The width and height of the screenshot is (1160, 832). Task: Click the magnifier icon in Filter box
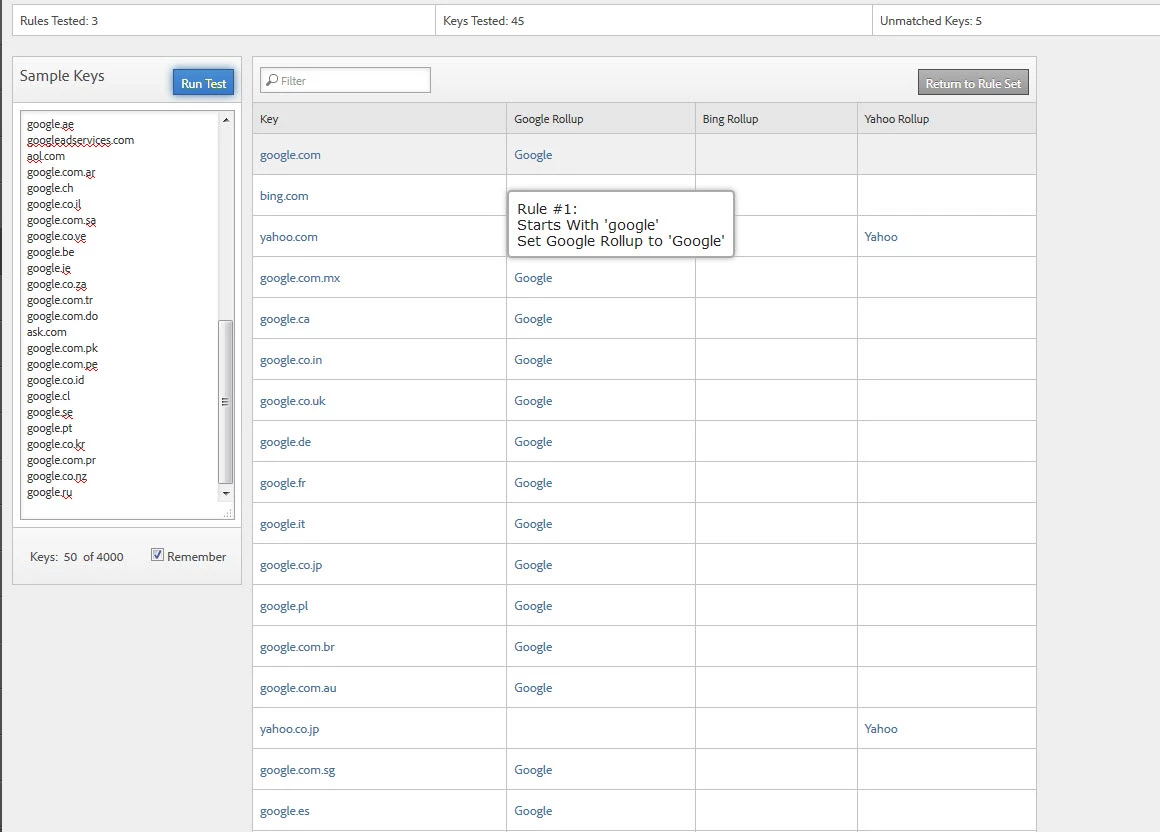point(272,80)
